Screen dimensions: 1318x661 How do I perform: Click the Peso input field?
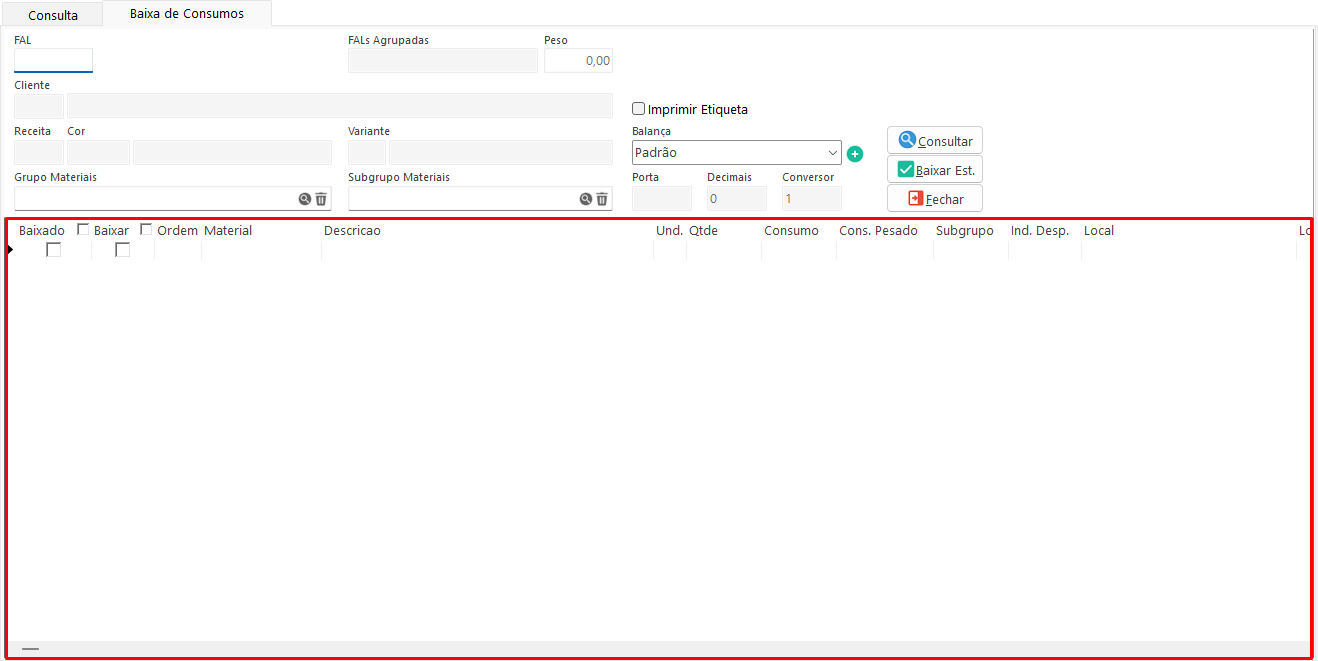(578, 61)
